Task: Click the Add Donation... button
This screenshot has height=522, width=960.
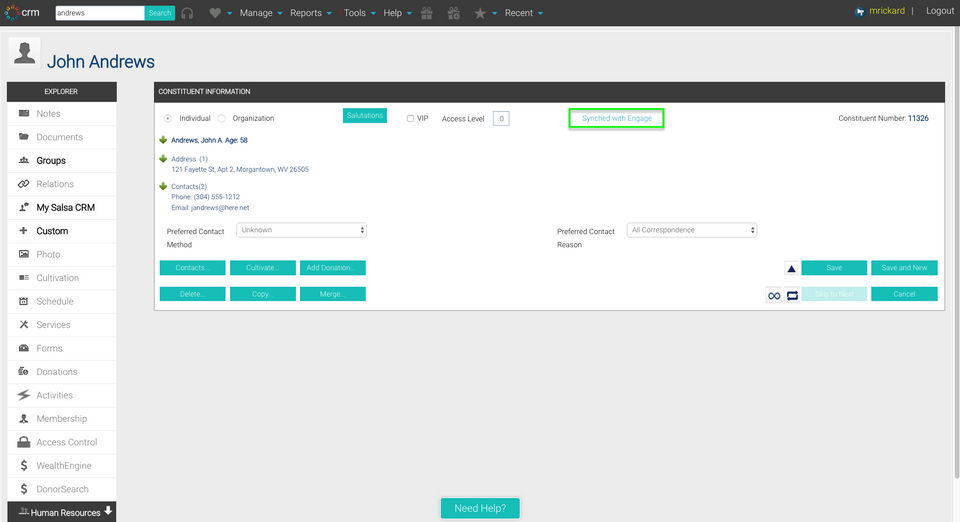Action: coord(332,268)
